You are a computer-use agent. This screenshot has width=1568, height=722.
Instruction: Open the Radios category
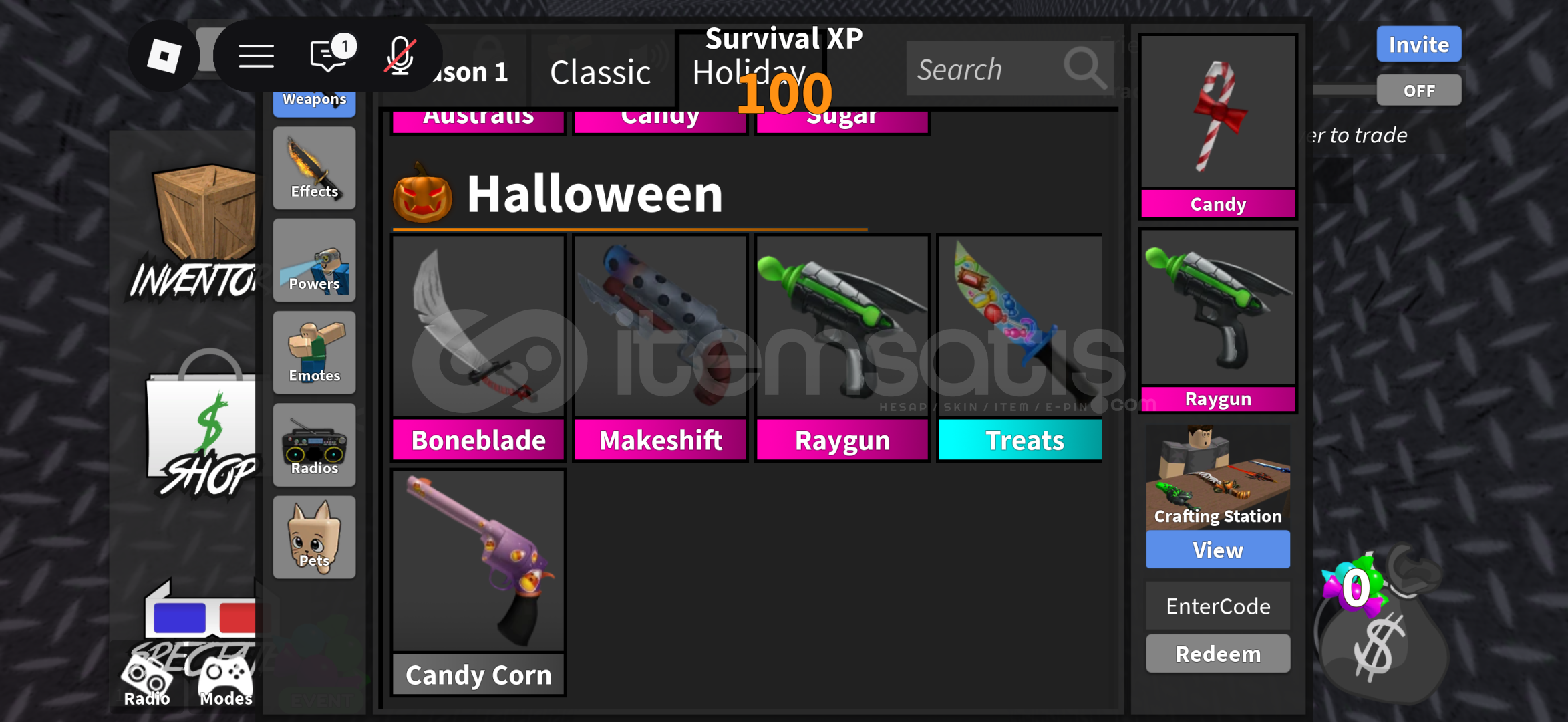314,445
